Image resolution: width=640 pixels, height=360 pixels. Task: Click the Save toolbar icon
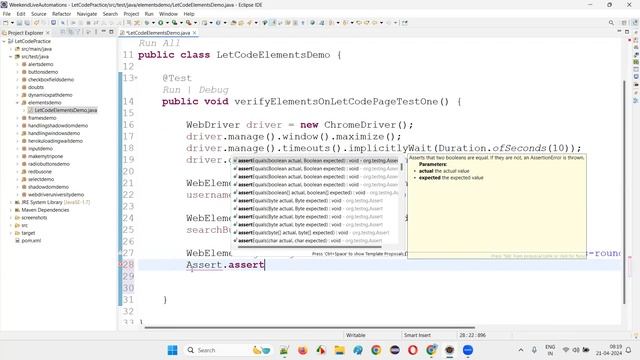(19, 23)
